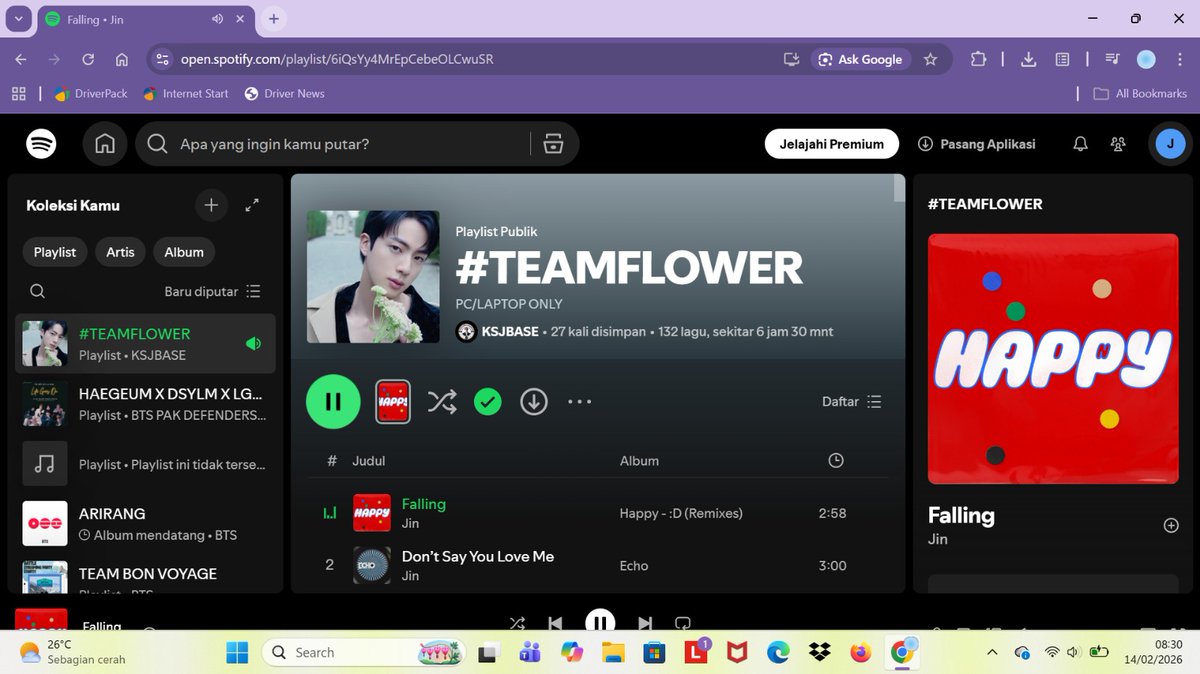The width and height of the screenshot is (1200, 674).
Task: Open Chrome downloads icon
Action: click(x=1028, y=59)
